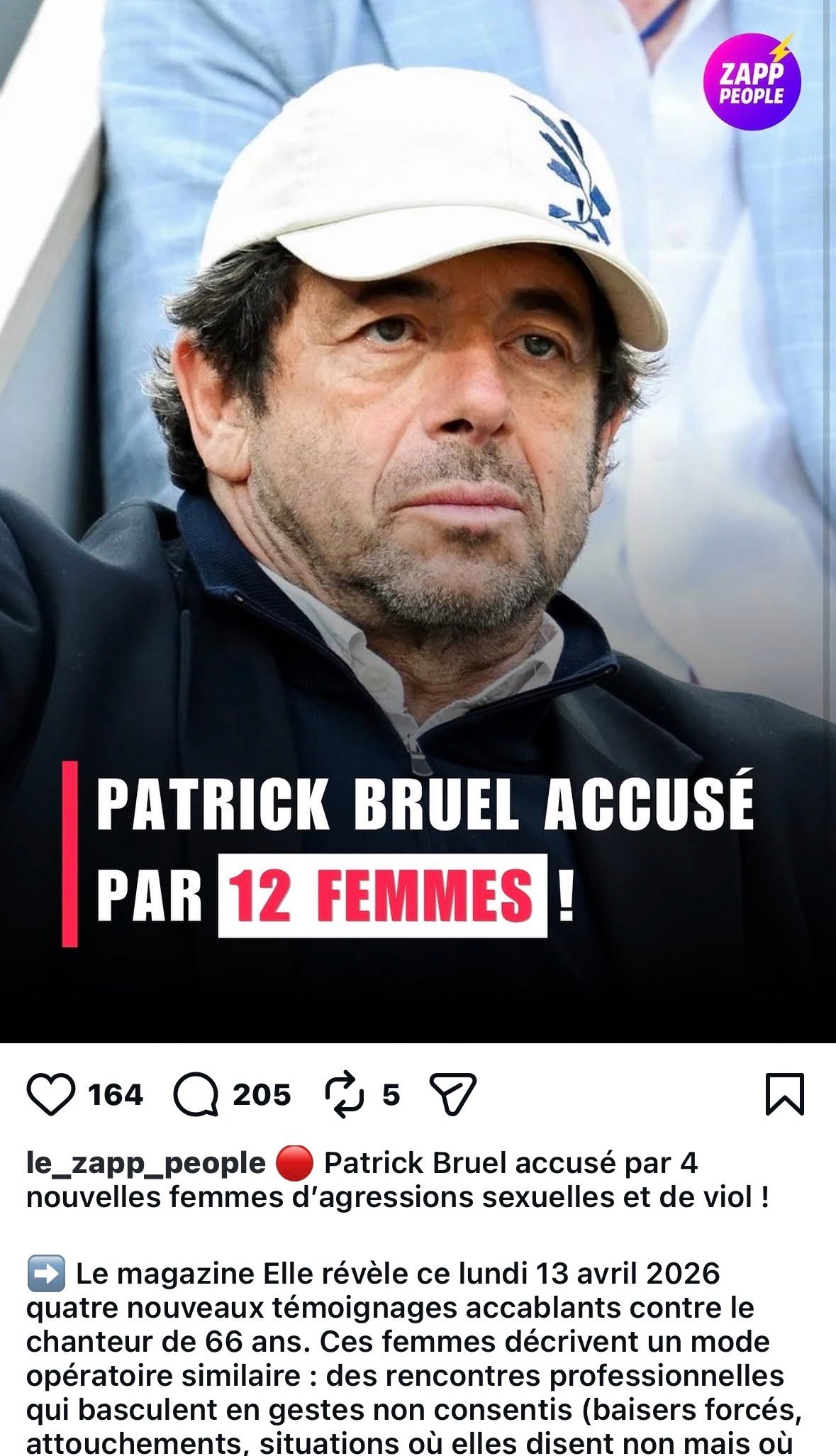View the 5 reposts count
Viewport: 836px width, 1456px height.
tap(391, 1095)
